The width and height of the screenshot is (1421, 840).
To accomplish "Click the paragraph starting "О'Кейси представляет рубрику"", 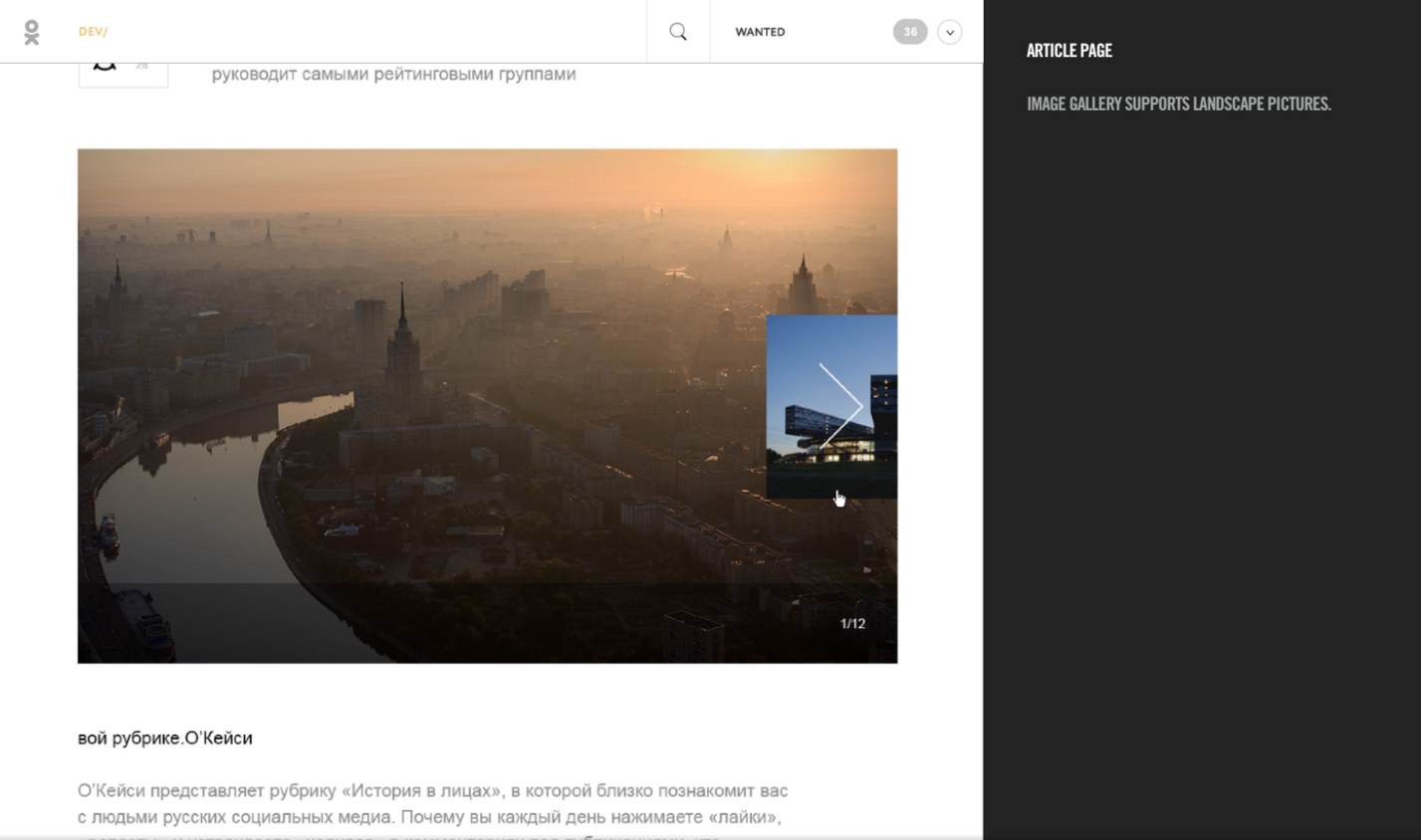I will tap(432, 804).
